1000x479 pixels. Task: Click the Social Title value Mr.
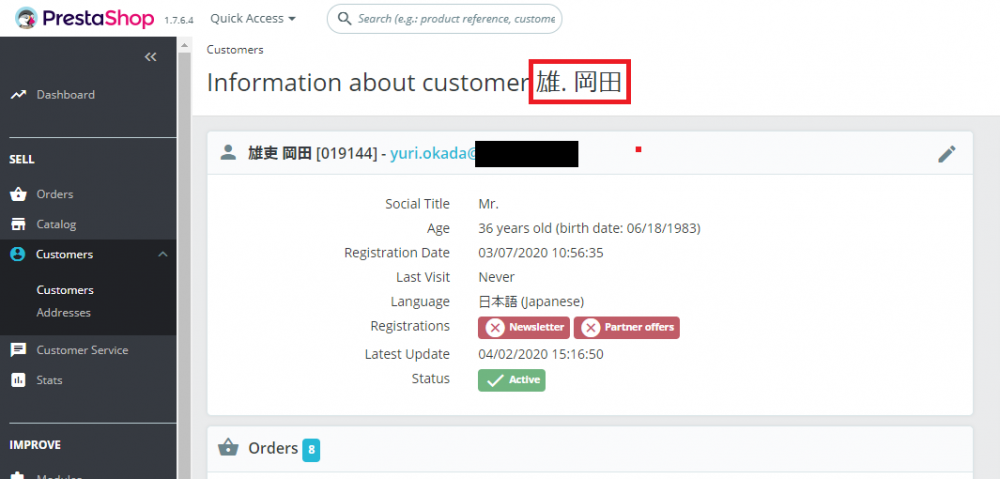pos(489,204)
